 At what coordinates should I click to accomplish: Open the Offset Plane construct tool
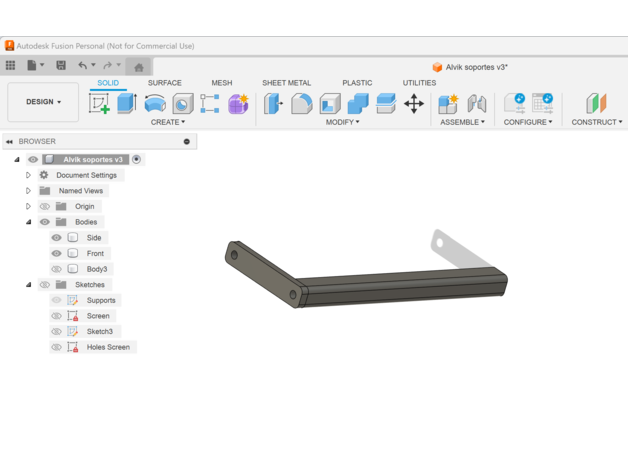click(596, 103)
